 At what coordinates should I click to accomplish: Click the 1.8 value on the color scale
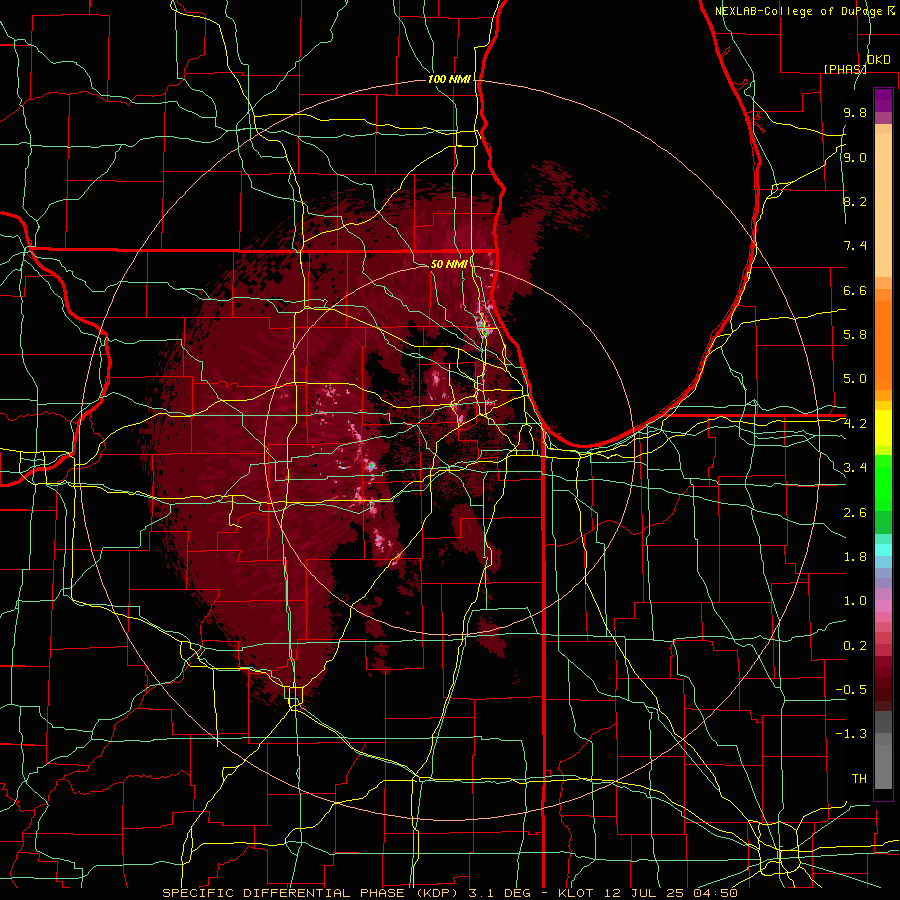click(855, 557)
